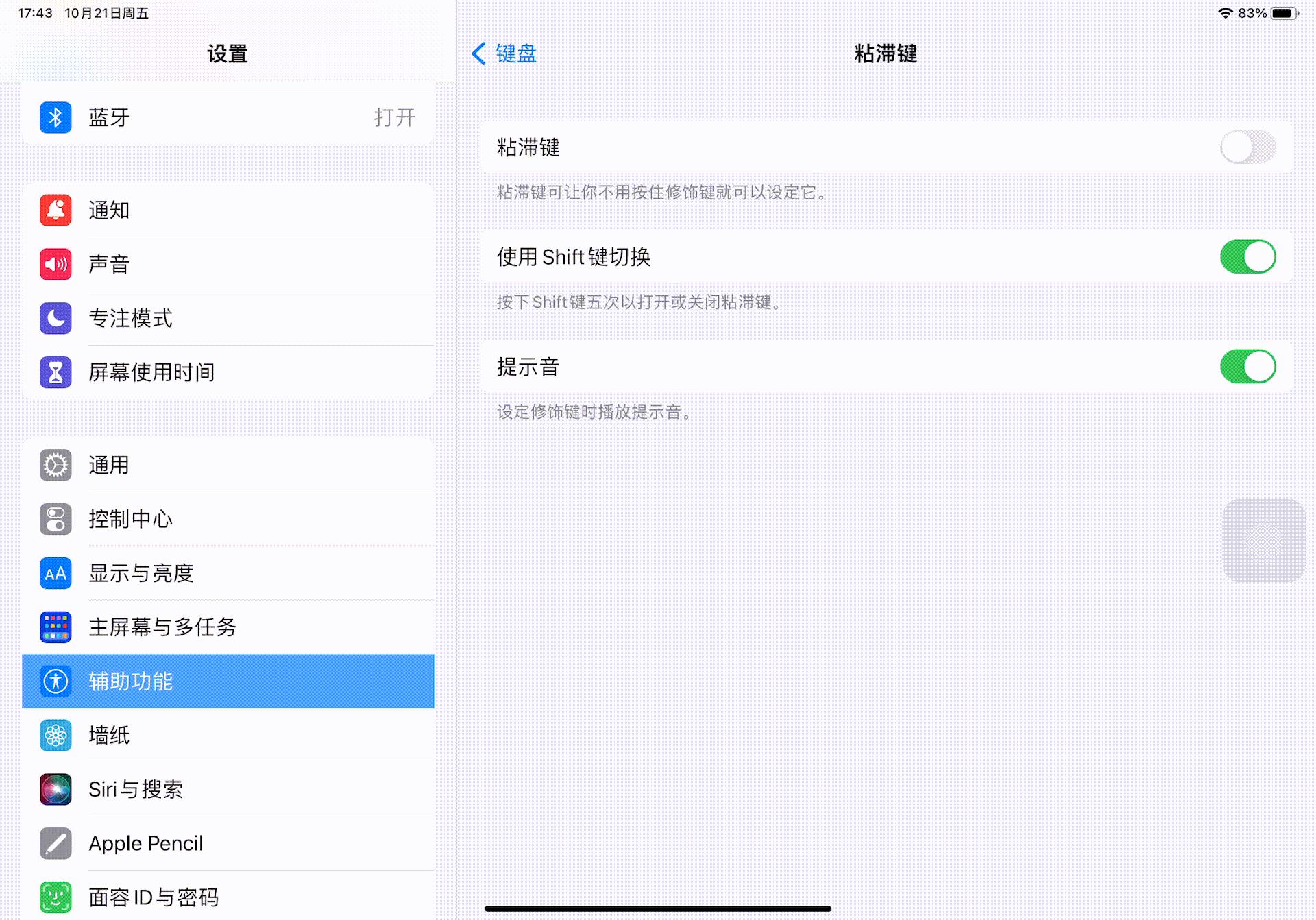Tap the home indicator bar
The width and height of the screenshot is (1316, 920).
coord(657,908)
